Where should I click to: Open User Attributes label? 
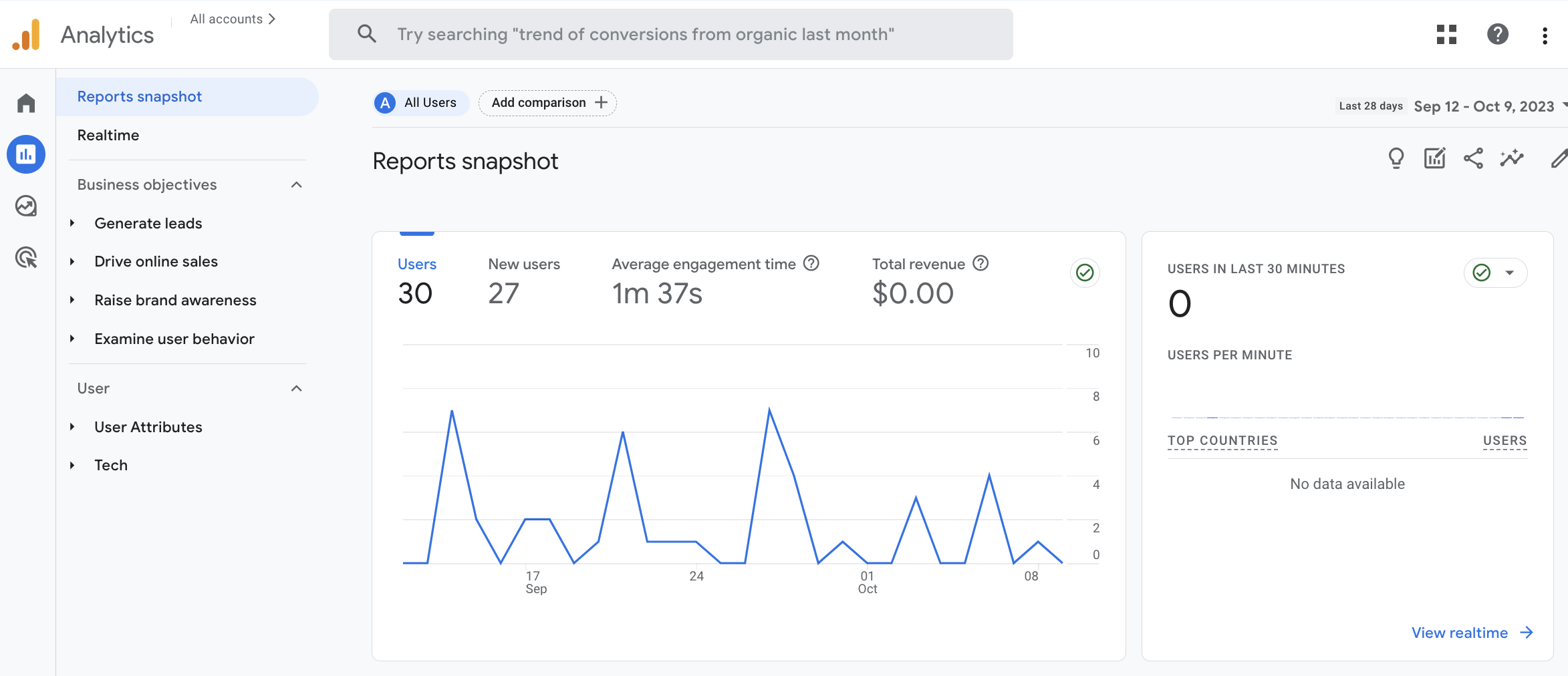click(148, 427)
